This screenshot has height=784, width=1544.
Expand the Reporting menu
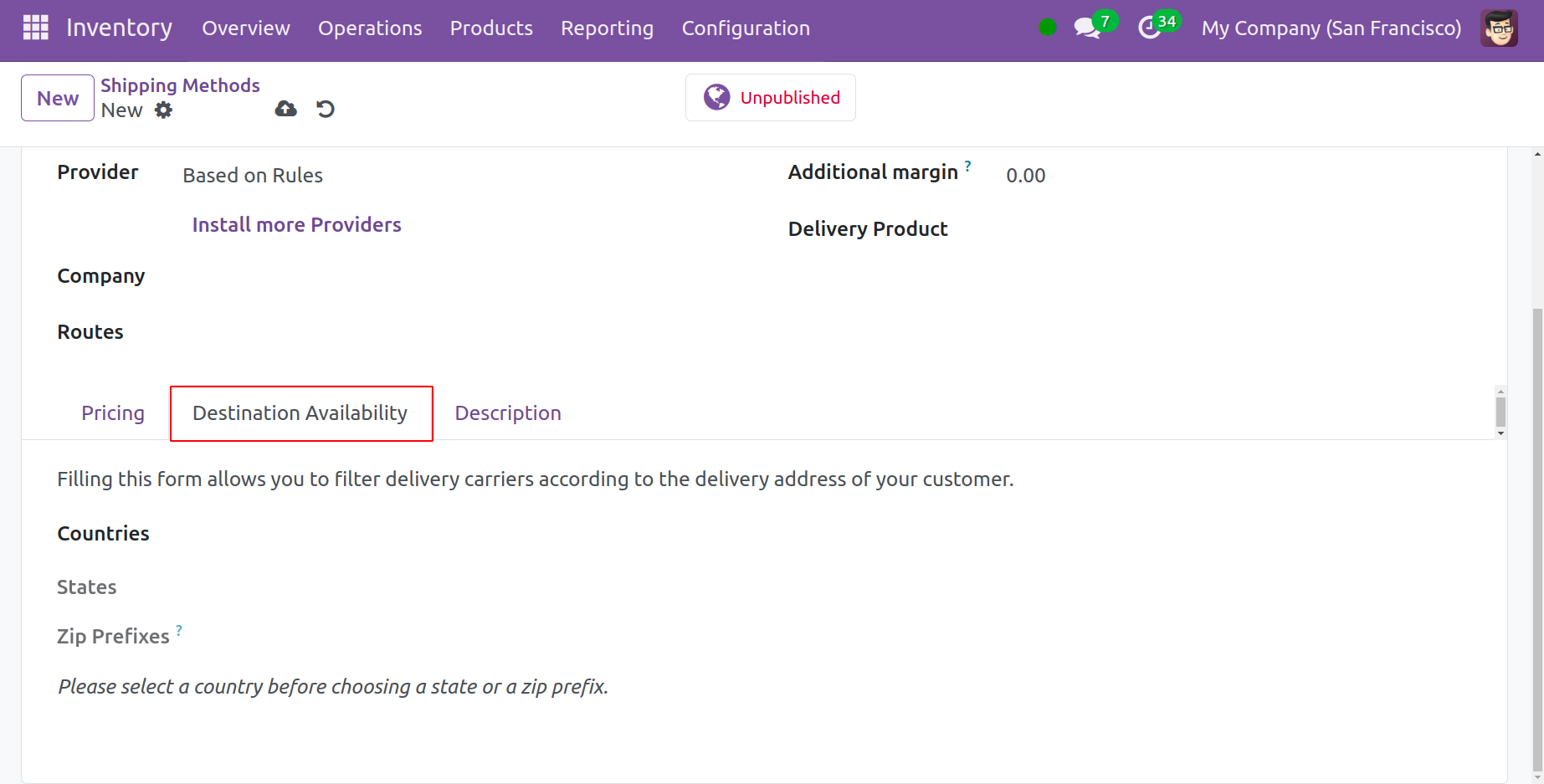click(x=607, y=28)
